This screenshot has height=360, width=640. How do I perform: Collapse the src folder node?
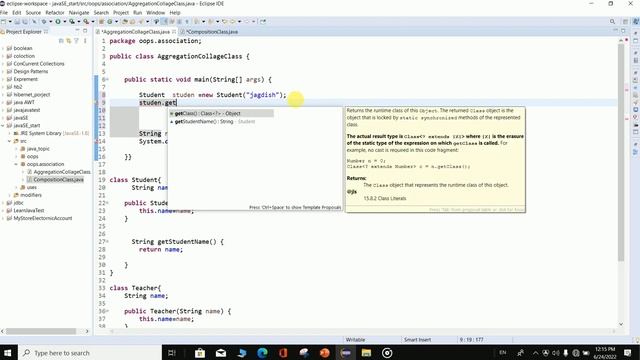[9, 141]
